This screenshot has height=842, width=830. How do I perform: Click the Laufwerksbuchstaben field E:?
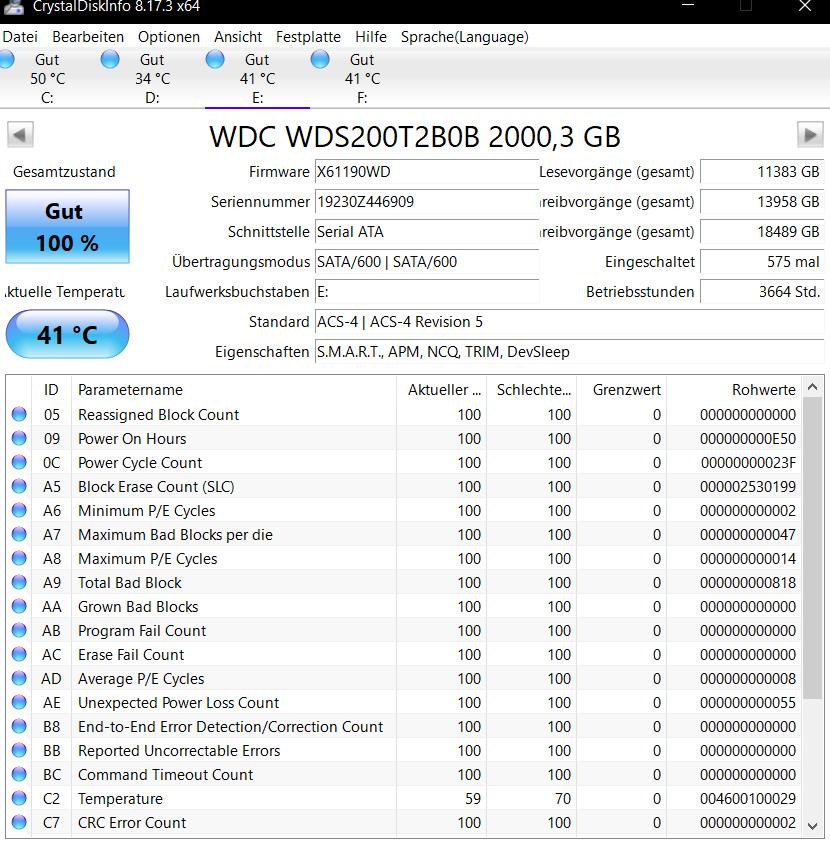(427, 292)
